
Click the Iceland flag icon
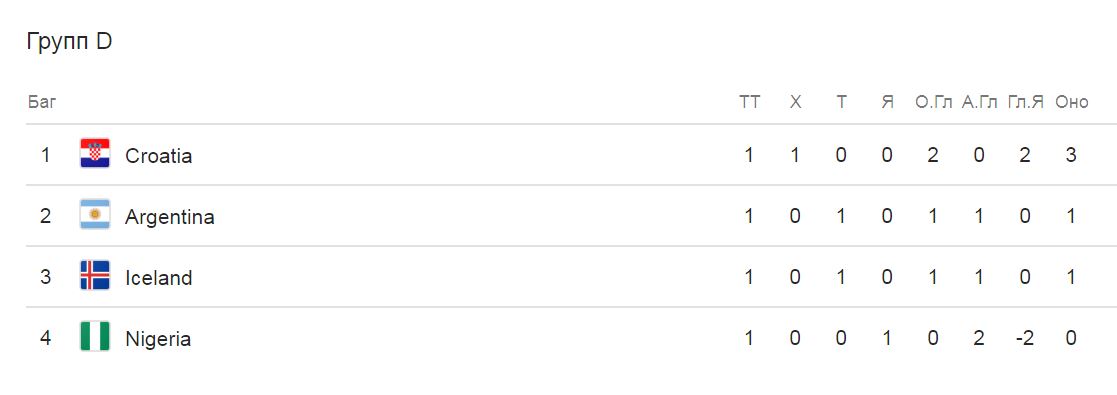[95, 277]
